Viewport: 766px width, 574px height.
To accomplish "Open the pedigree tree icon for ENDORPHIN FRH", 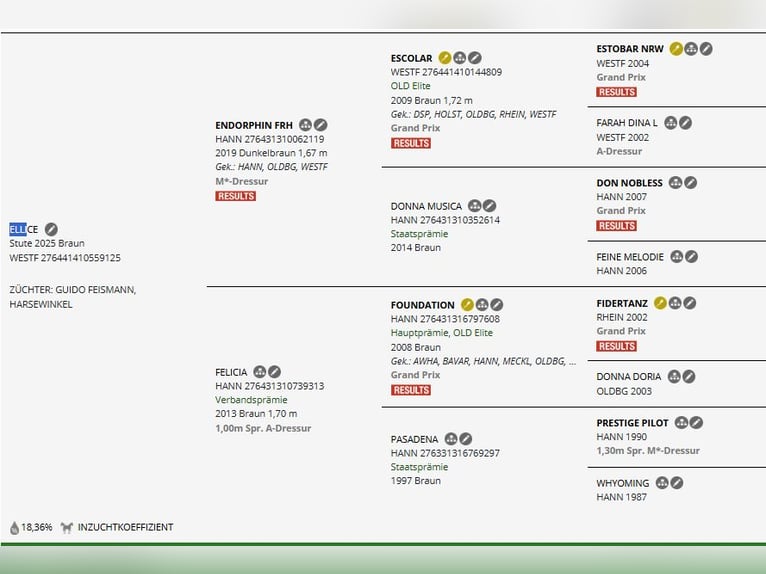I will pos(306,125).
